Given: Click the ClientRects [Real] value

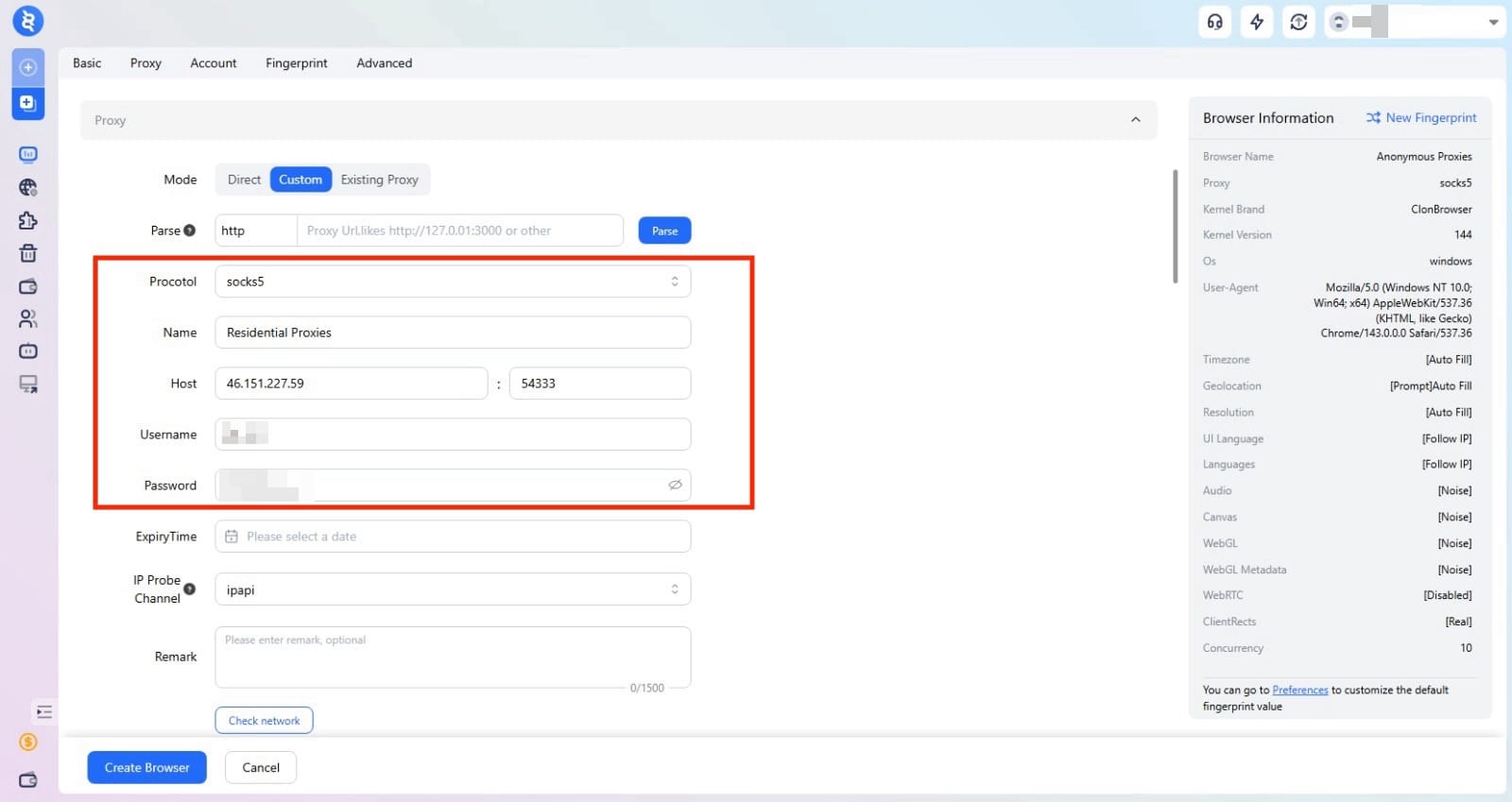Looking at the screenshot, I should pos(1458,622).
